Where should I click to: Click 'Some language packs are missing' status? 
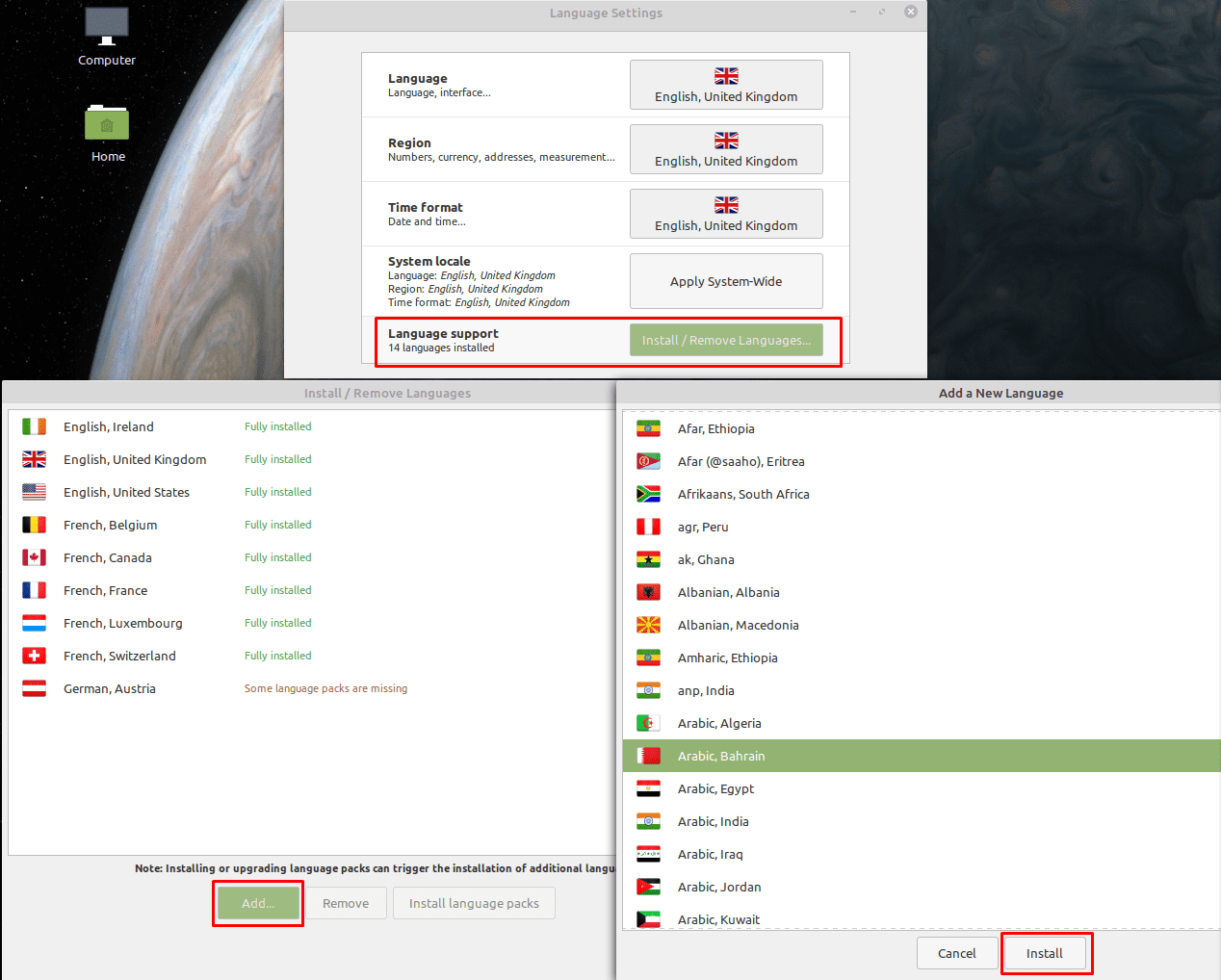point(325,688)
